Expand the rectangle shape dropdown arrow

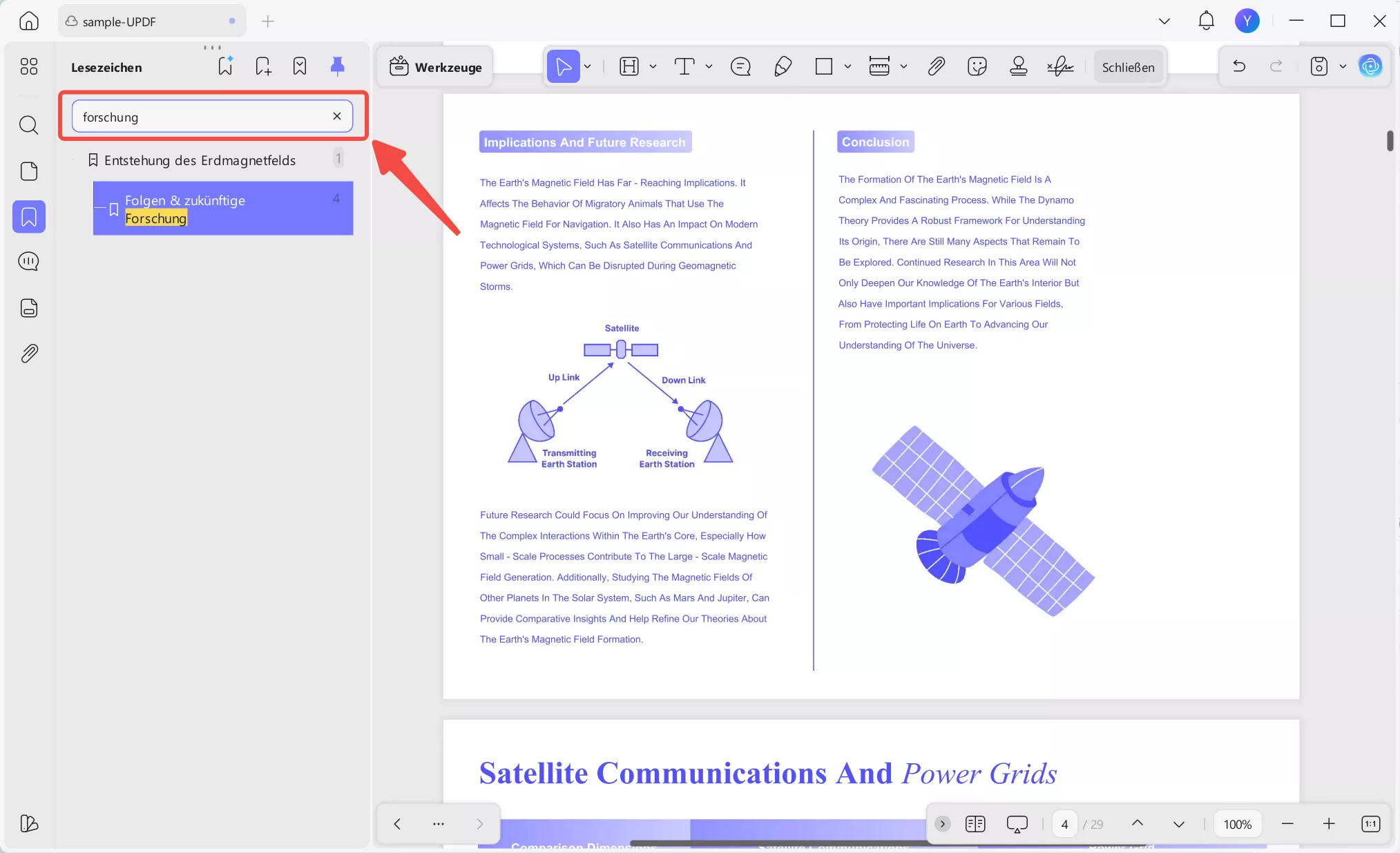point(848,67)
